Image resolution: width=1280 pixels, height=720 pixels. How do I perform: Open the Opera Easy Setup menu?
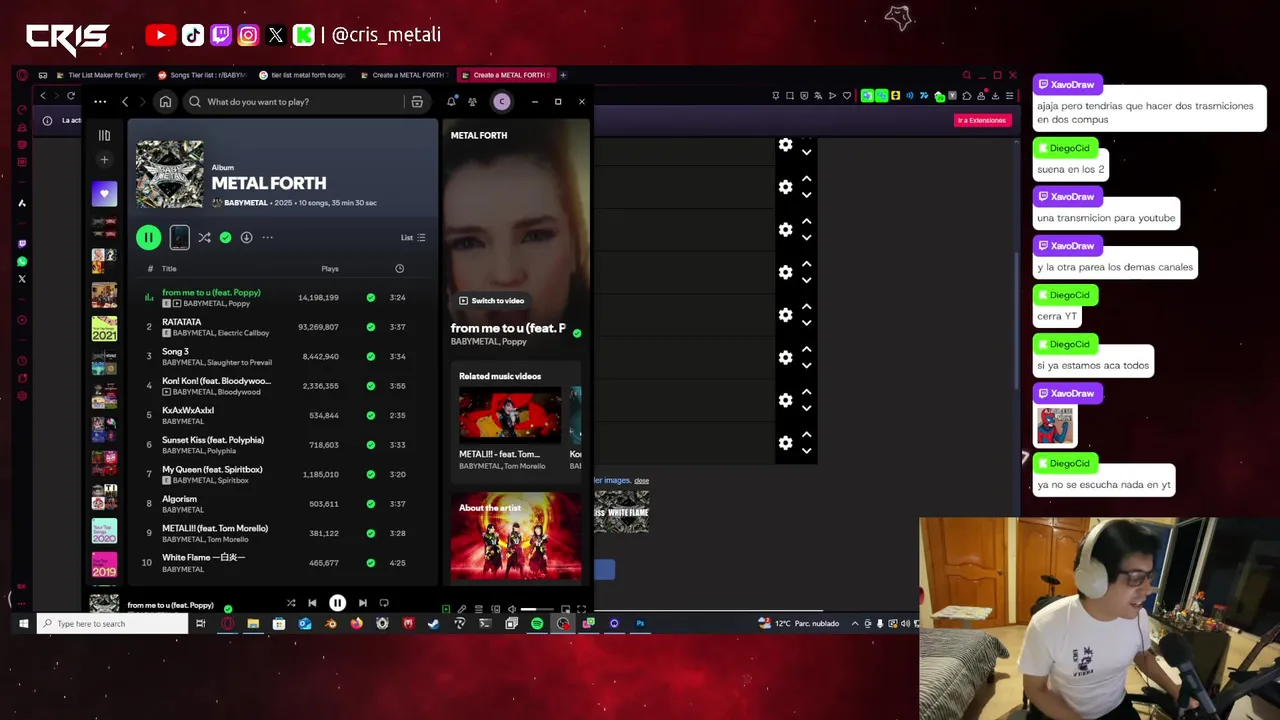1009,95
